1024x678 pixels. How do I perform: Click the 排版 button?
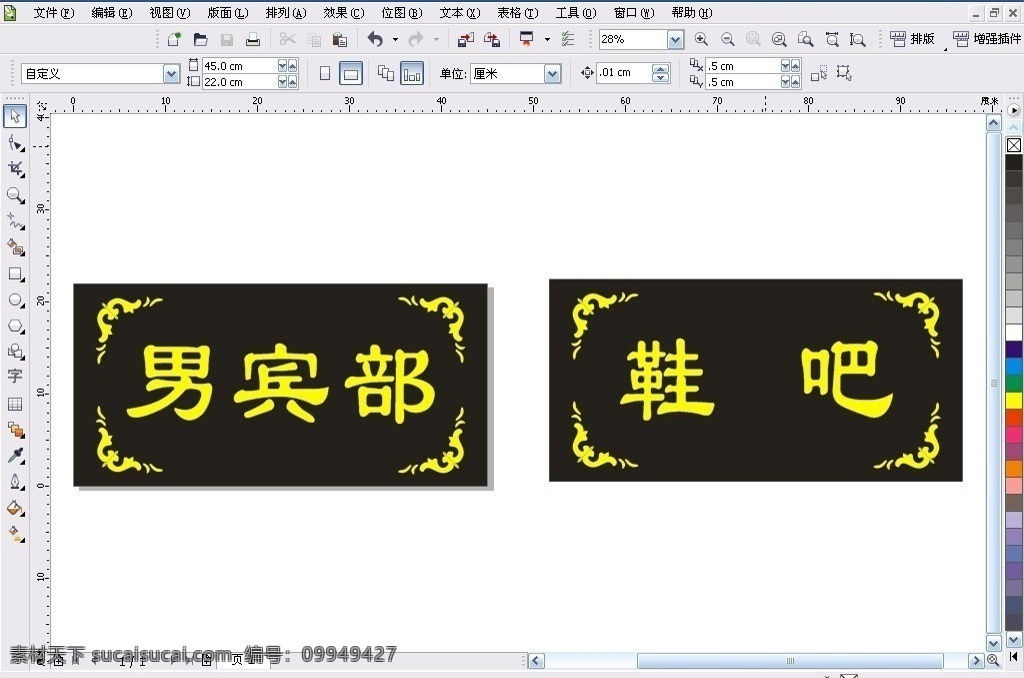(912, 39)
